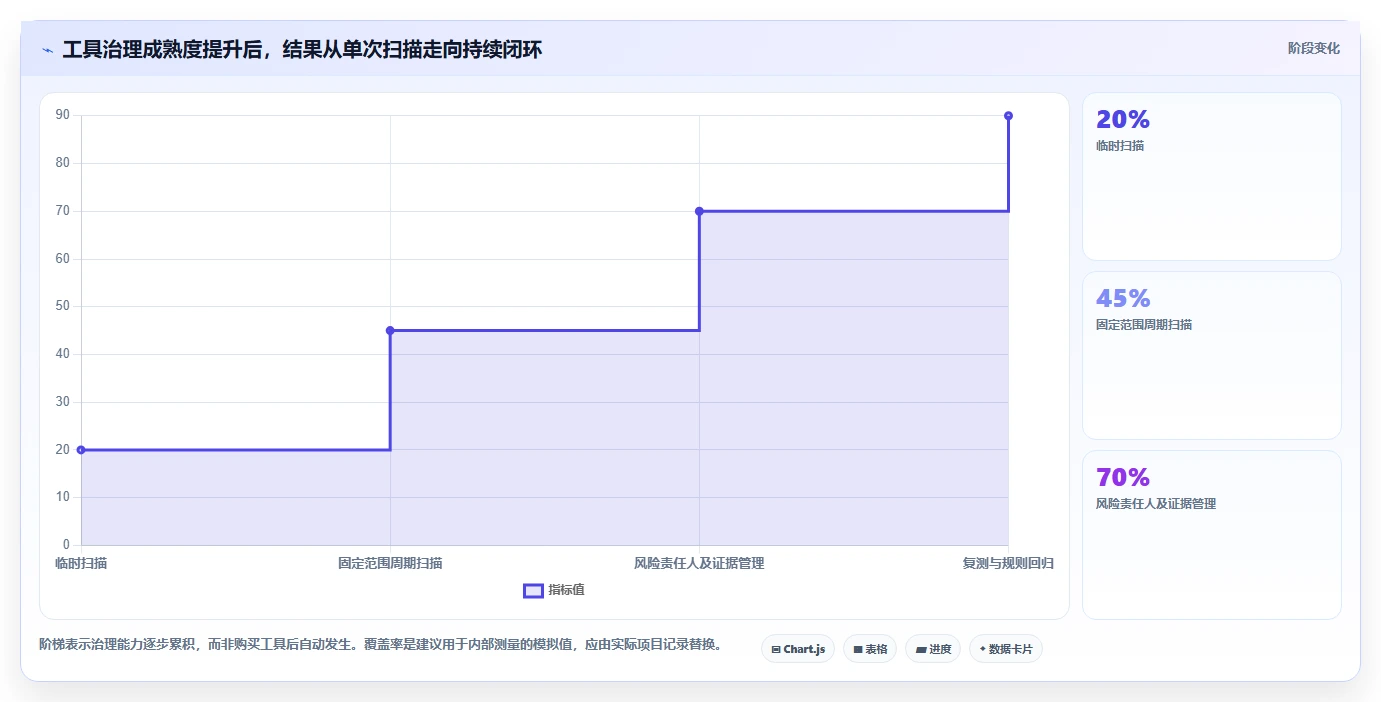The image size is (1381, 702).
Task: Click the x-axis label 复测与规则回归
Action: point(1008,563)
